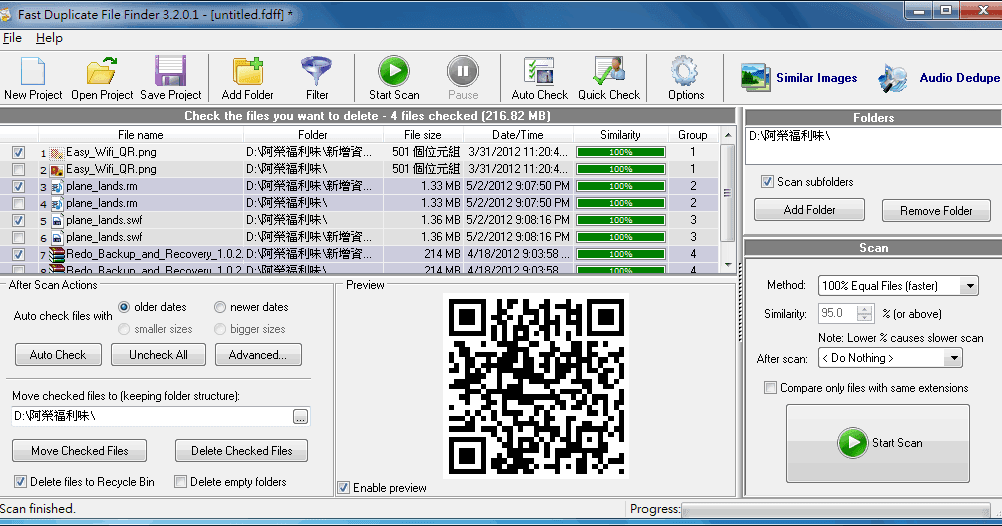Image resolution: width=1002 pixels, height=526 pixels.
Task: Check the row 4 plane_lands.rm checkbox
Action: (x=19, y=204)
